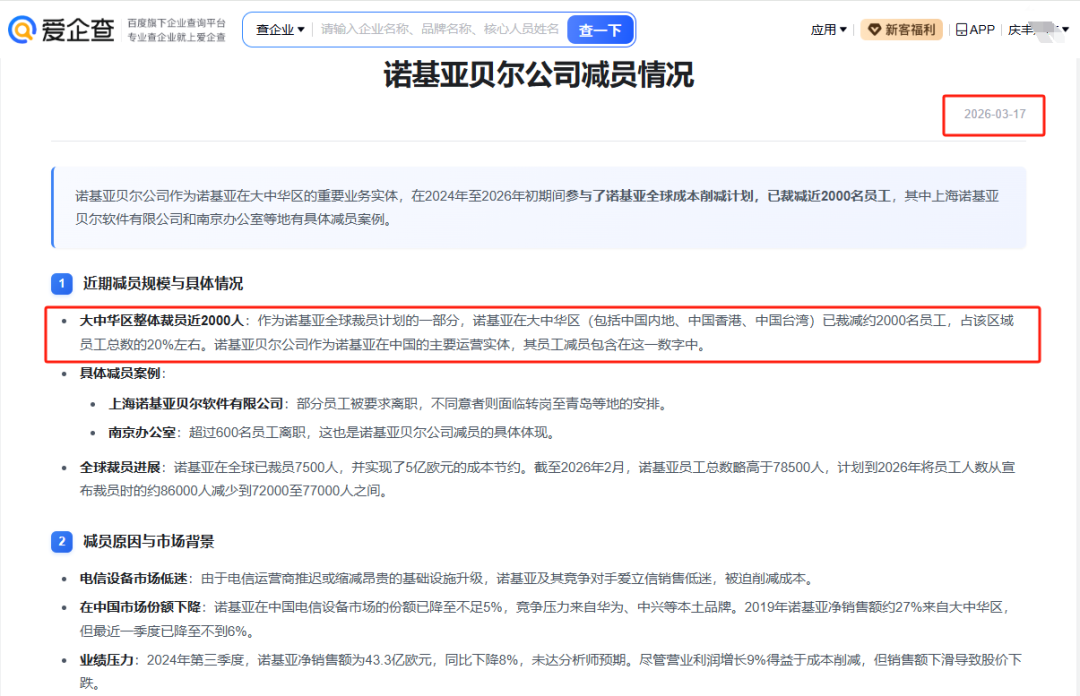Screen dimensions: 1080x696
Task: Open the 查企业 search type dropdown
Action: click(280, 30)
